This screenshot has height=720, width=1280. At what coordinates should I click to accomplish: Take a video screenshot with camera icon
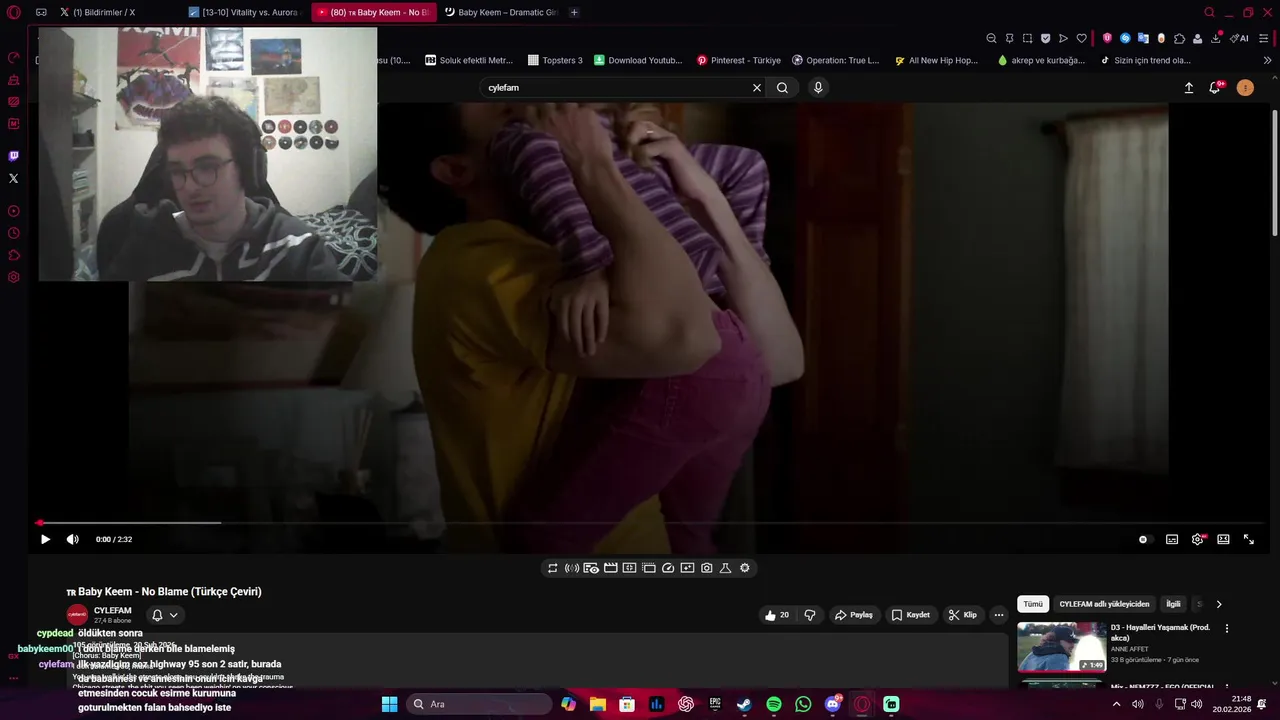pyautogui.click(x=707, y=568)
